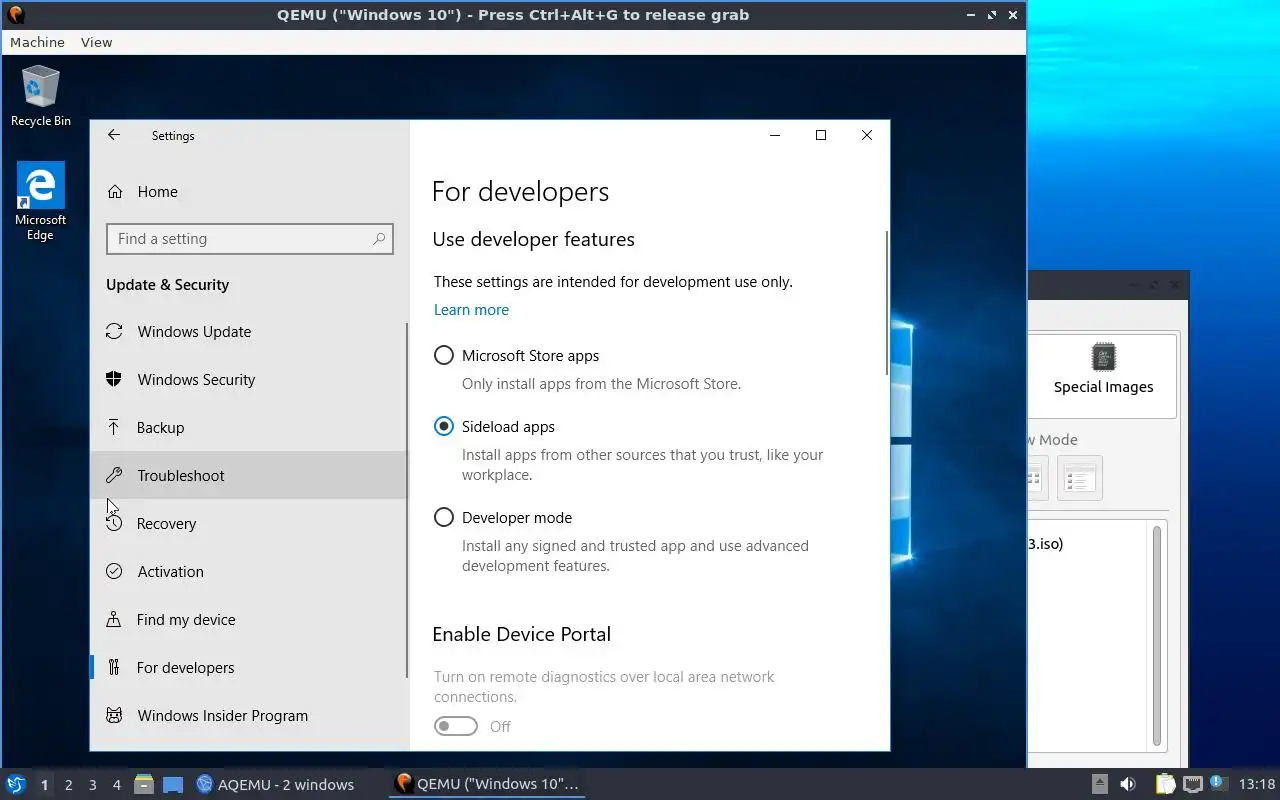Image resolution: width=1280 pixels, height=800 pixels.
Task: Open the Machine menu in QEMU
Action: pos(37,42)
